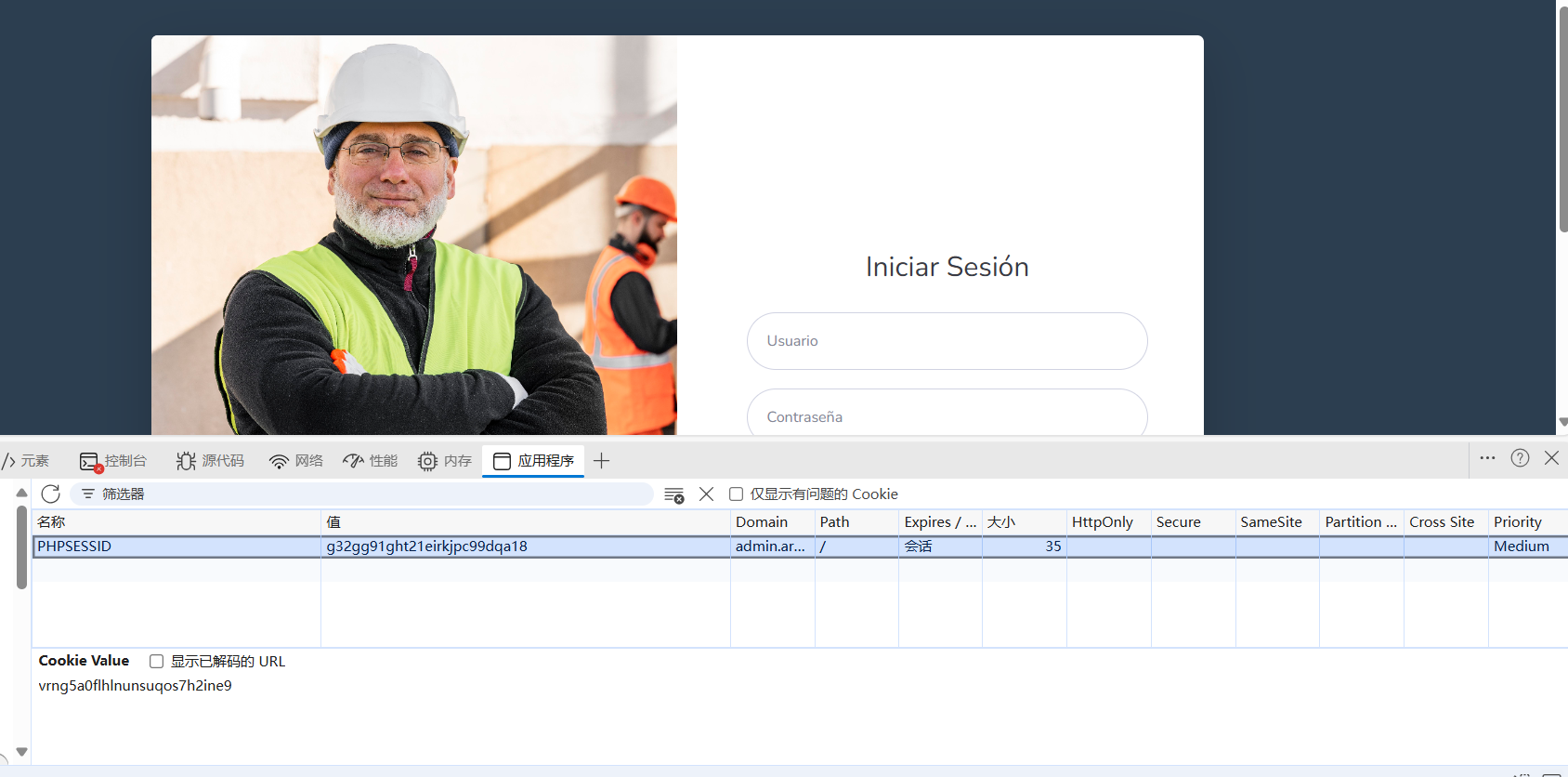Click the Partition column header
Viewport: 1568px width, 777px height.
point(1362,522)
